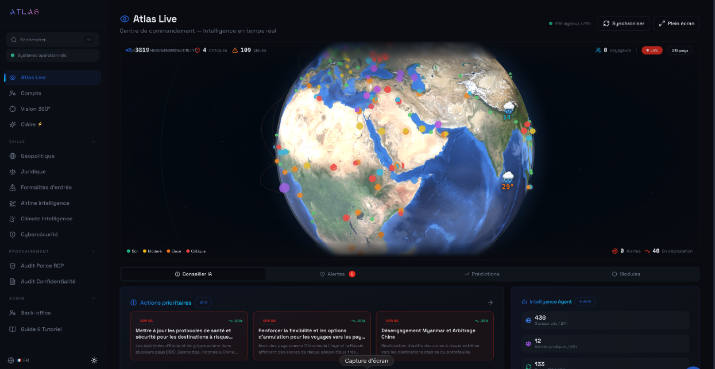Open the Prédictions tab
The height and width of the screenshot is (369, 715).
click(482, 274)
